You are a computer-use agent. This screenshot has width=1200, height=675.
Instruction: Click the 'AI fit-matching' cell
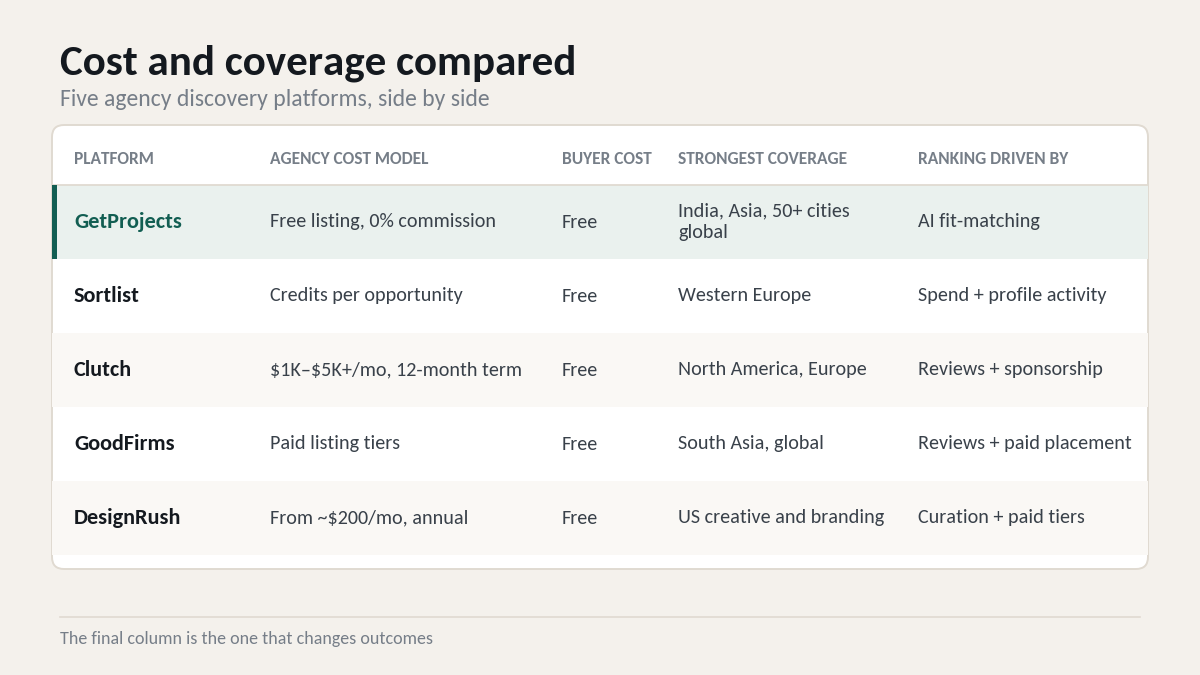point(979,221)
